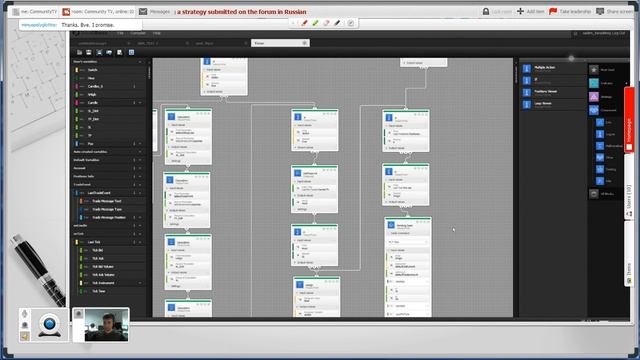Click the Share screen button
Screen dimensions: 640x360
(616, 11)
